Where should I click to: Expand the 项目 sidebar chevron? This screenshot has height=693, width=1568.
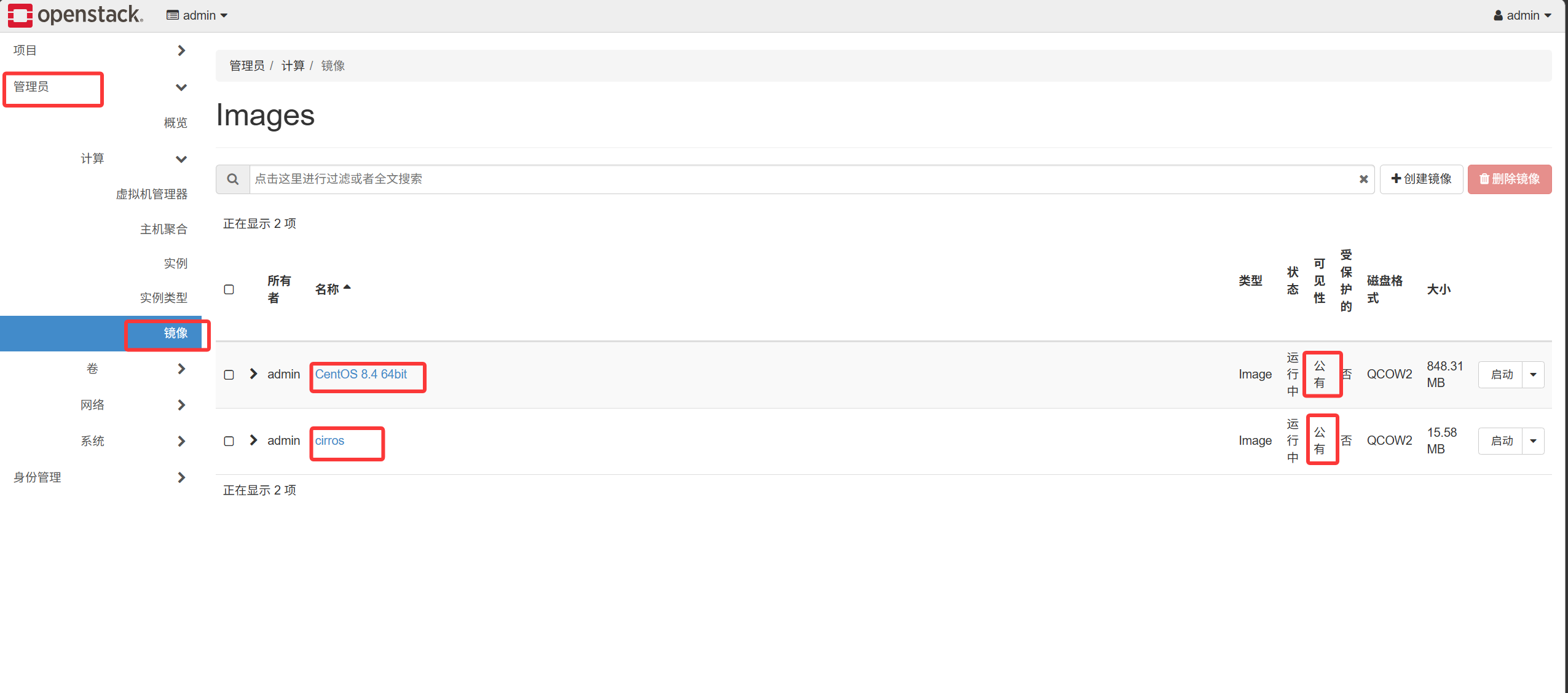181,50
